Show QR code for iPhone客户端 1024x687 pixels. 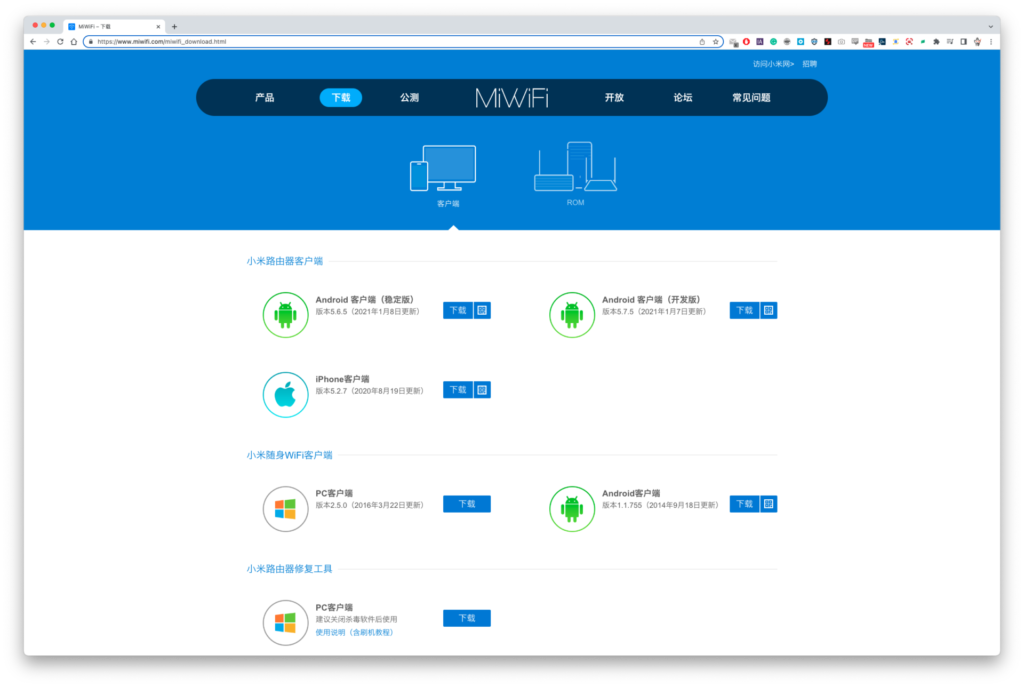(x=482, y=390)
